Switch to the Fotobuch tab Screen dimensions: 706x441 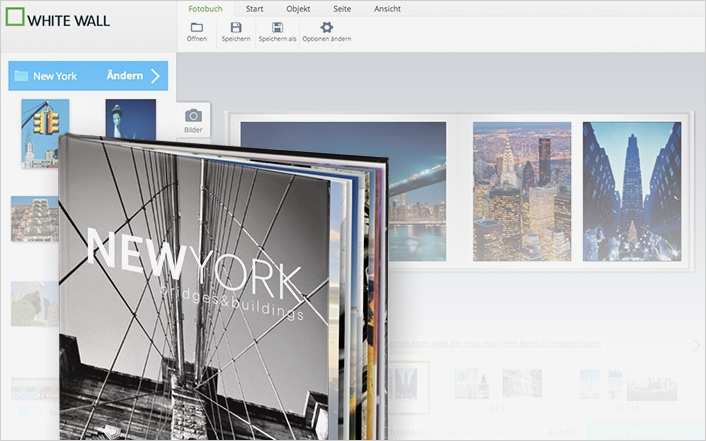(x=205, y=9)
